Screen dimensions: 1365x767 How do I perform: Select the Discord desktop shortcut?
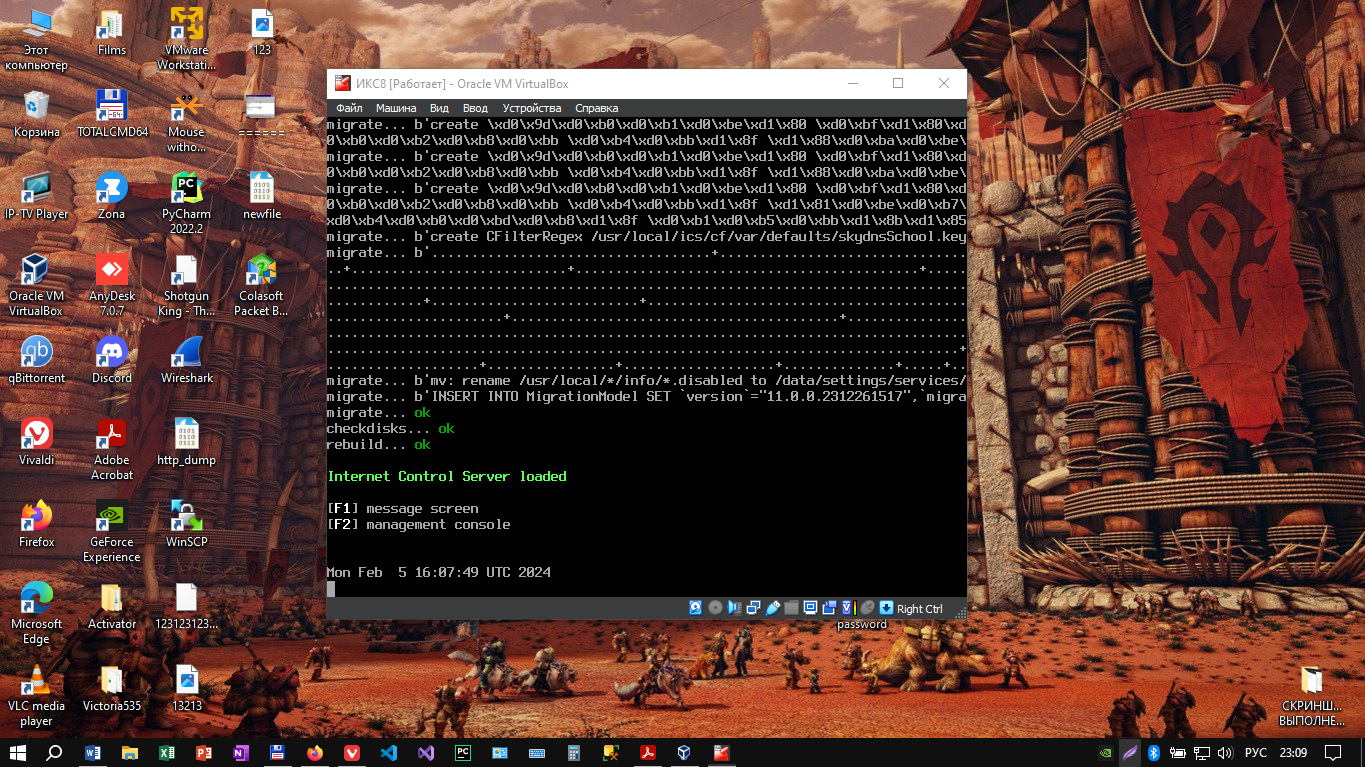pyautogui.click(x=112, y=360)
